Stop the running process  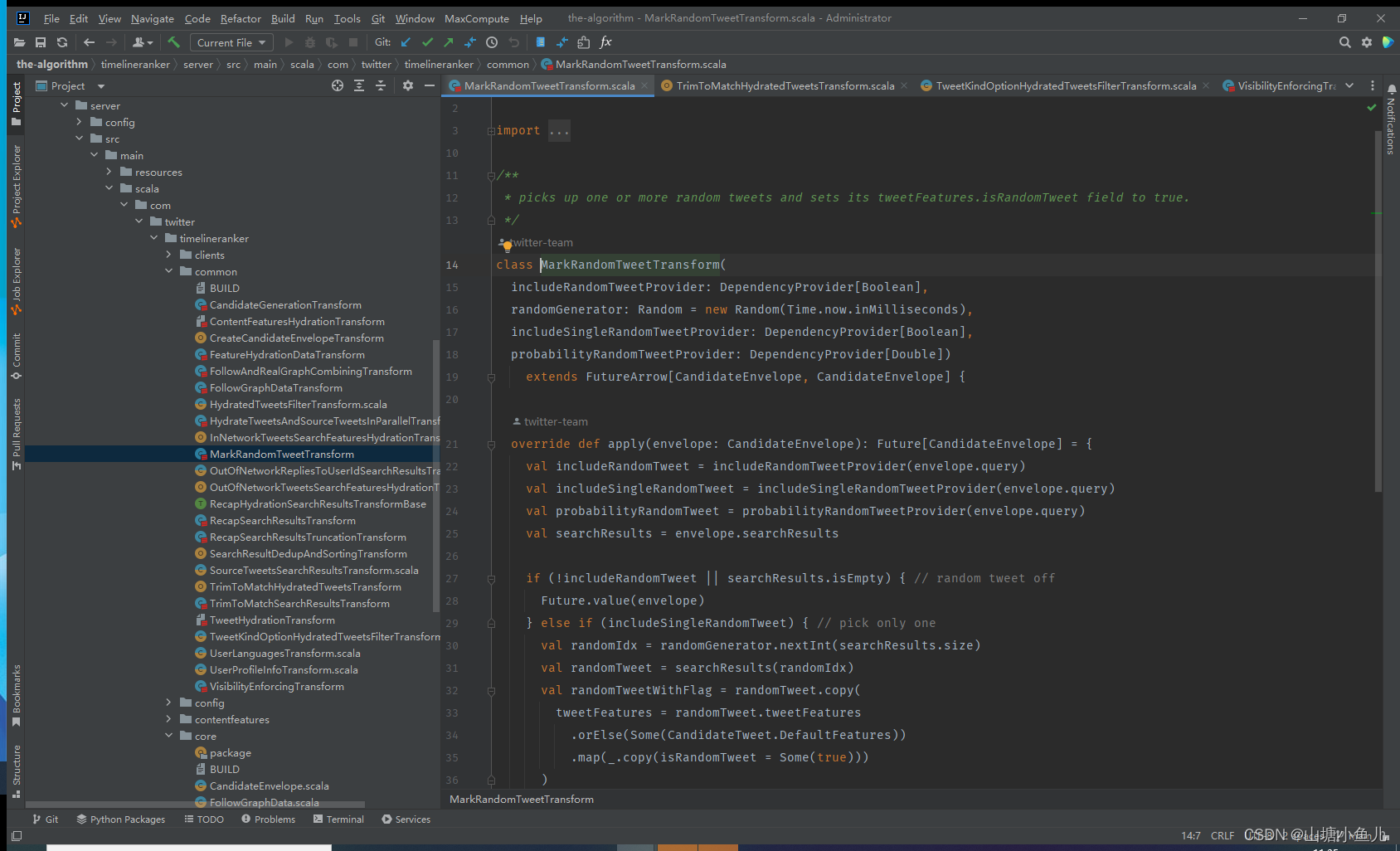353,42
